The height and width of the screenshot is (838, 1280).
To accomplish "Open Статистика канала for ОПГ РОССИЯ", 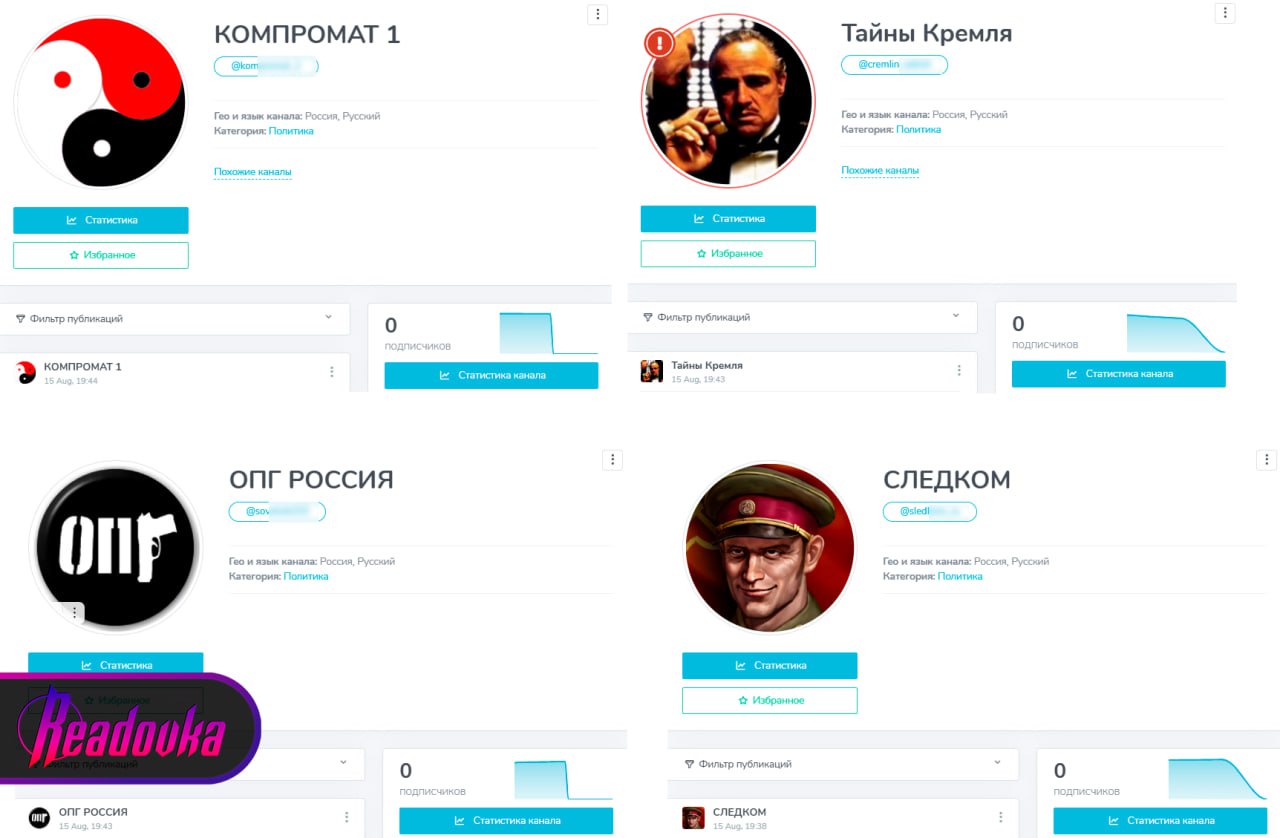I will [x=506, y=821].
